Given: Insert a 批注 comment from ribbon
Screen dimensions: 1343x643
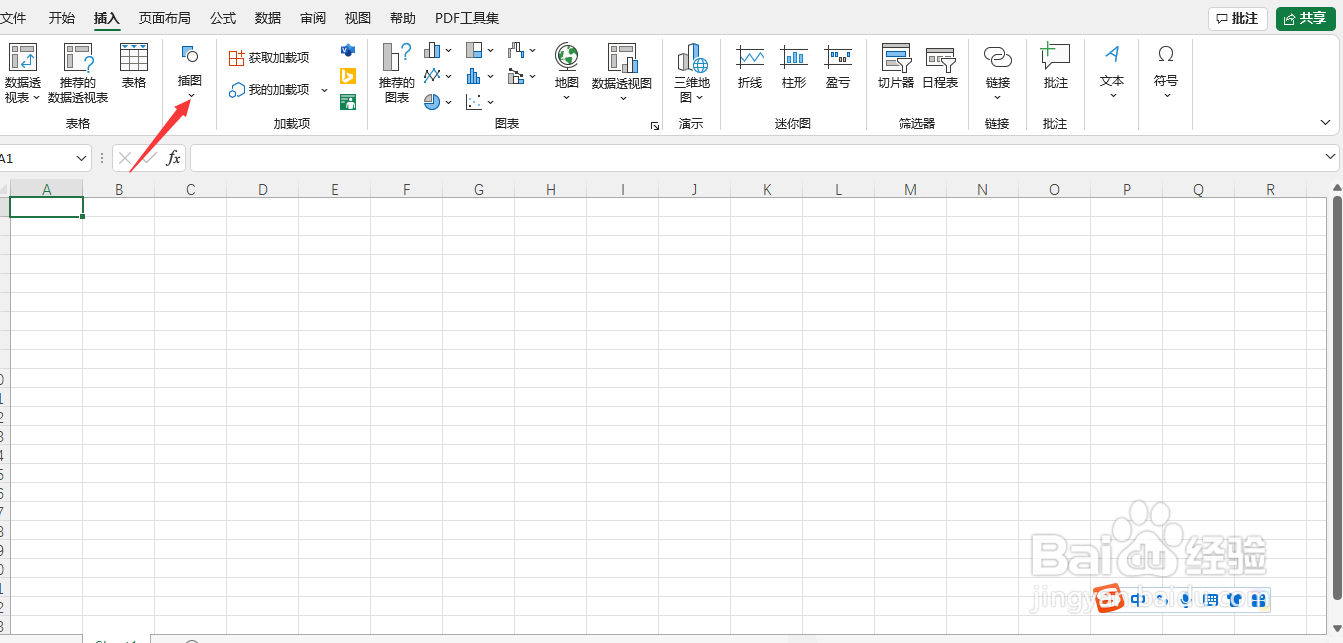Looking at the screenshot, I should [x=1056, y=67].
